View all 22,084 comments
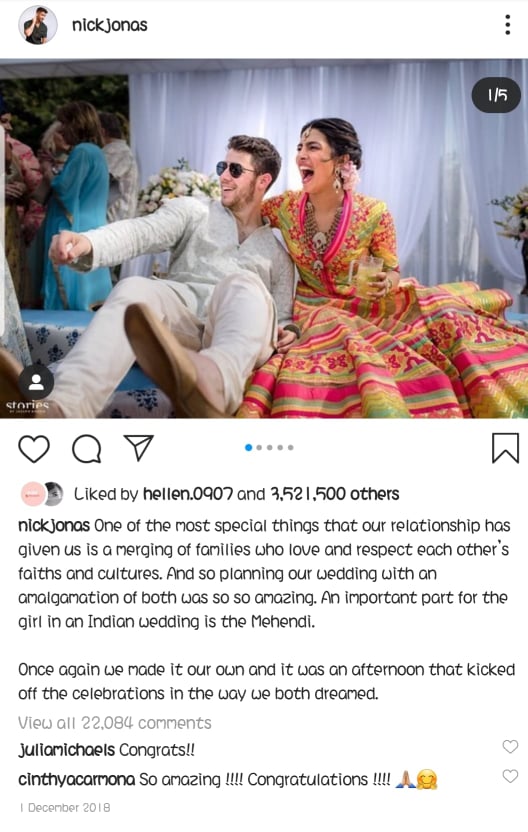 click(115, 723)
